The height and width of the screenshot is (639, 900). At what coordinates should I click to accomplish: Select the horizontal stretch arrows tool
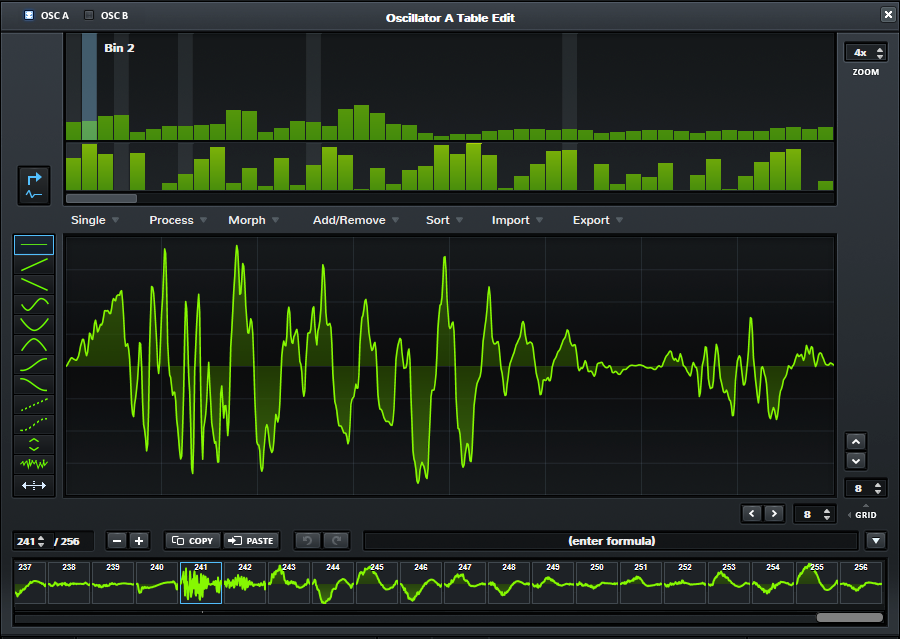tap(34, 485)
